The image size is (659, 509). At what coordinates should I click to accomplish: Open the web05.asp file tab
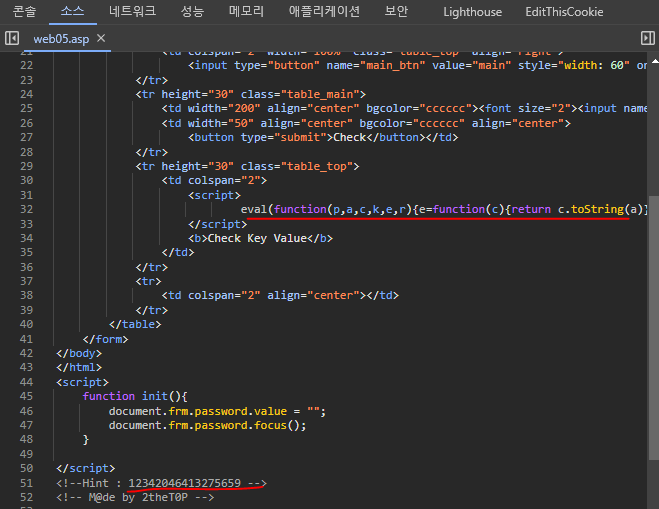pyautogui.click(x=61, y=39)
